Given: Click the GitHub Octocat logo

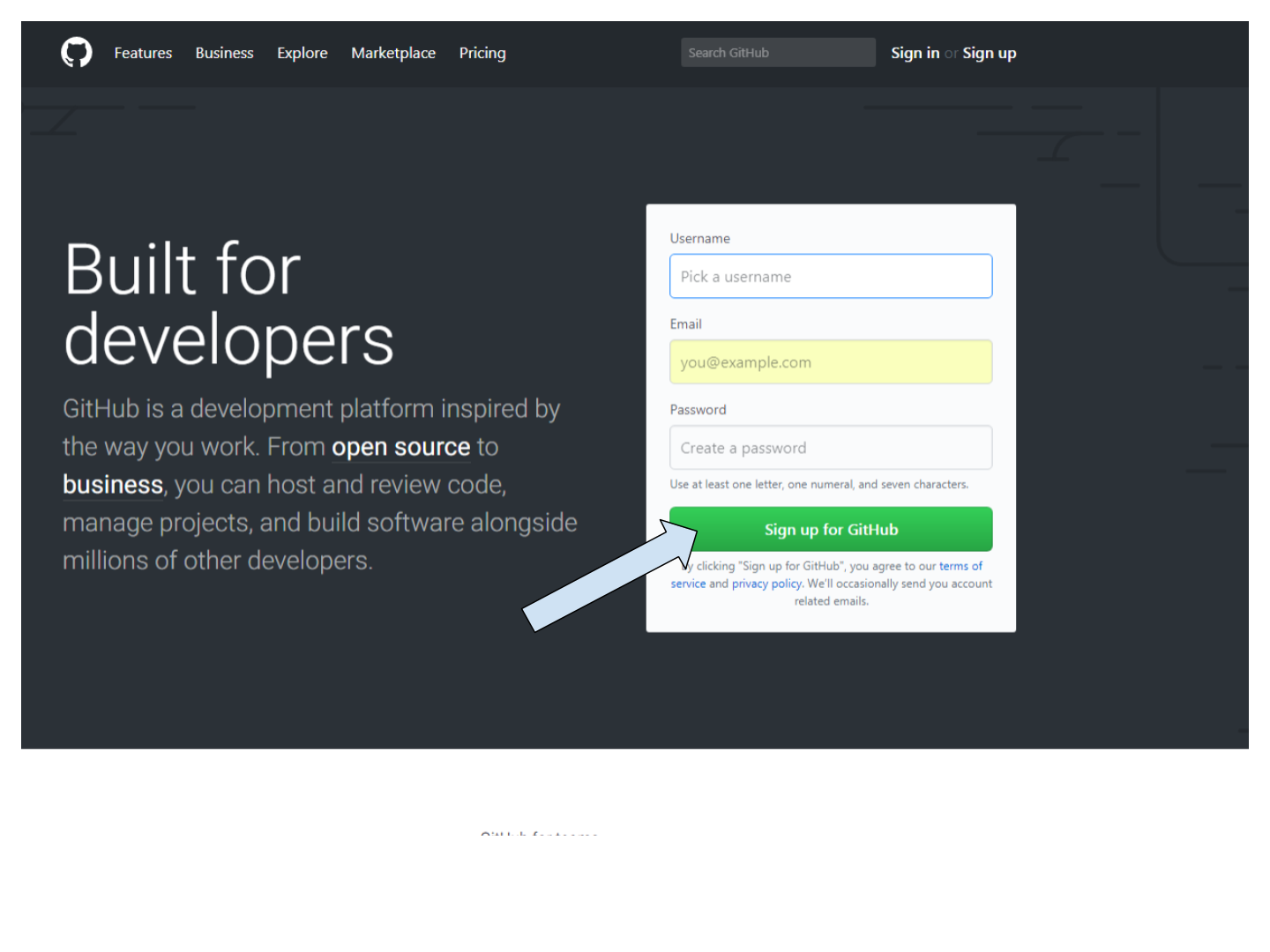Looking at the screenshot, I should 77,53.
